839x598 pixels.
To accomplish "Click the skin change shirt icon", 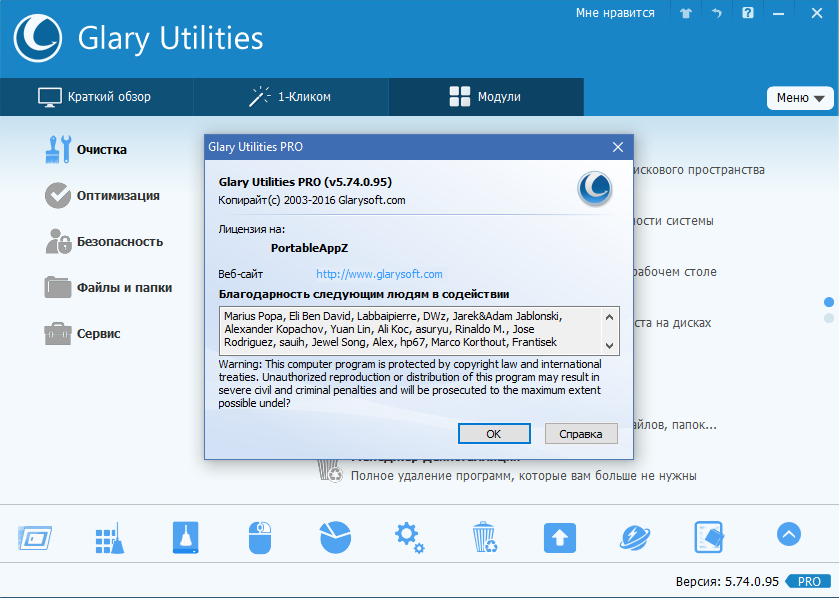I will point(686,13).
